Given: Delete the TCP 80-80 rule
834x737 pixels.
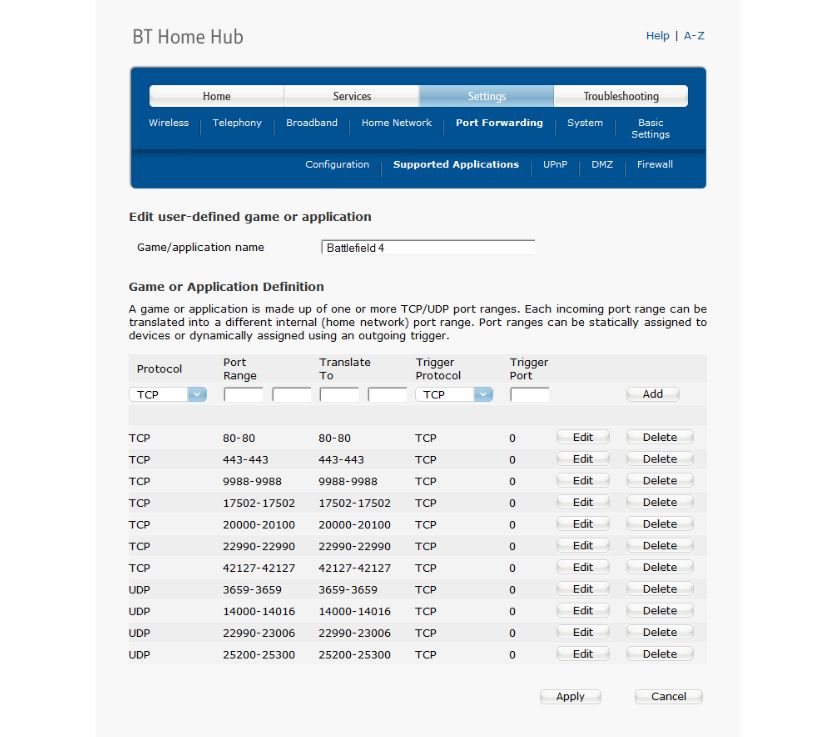Looking at the screenshot, I should (660, 437).
